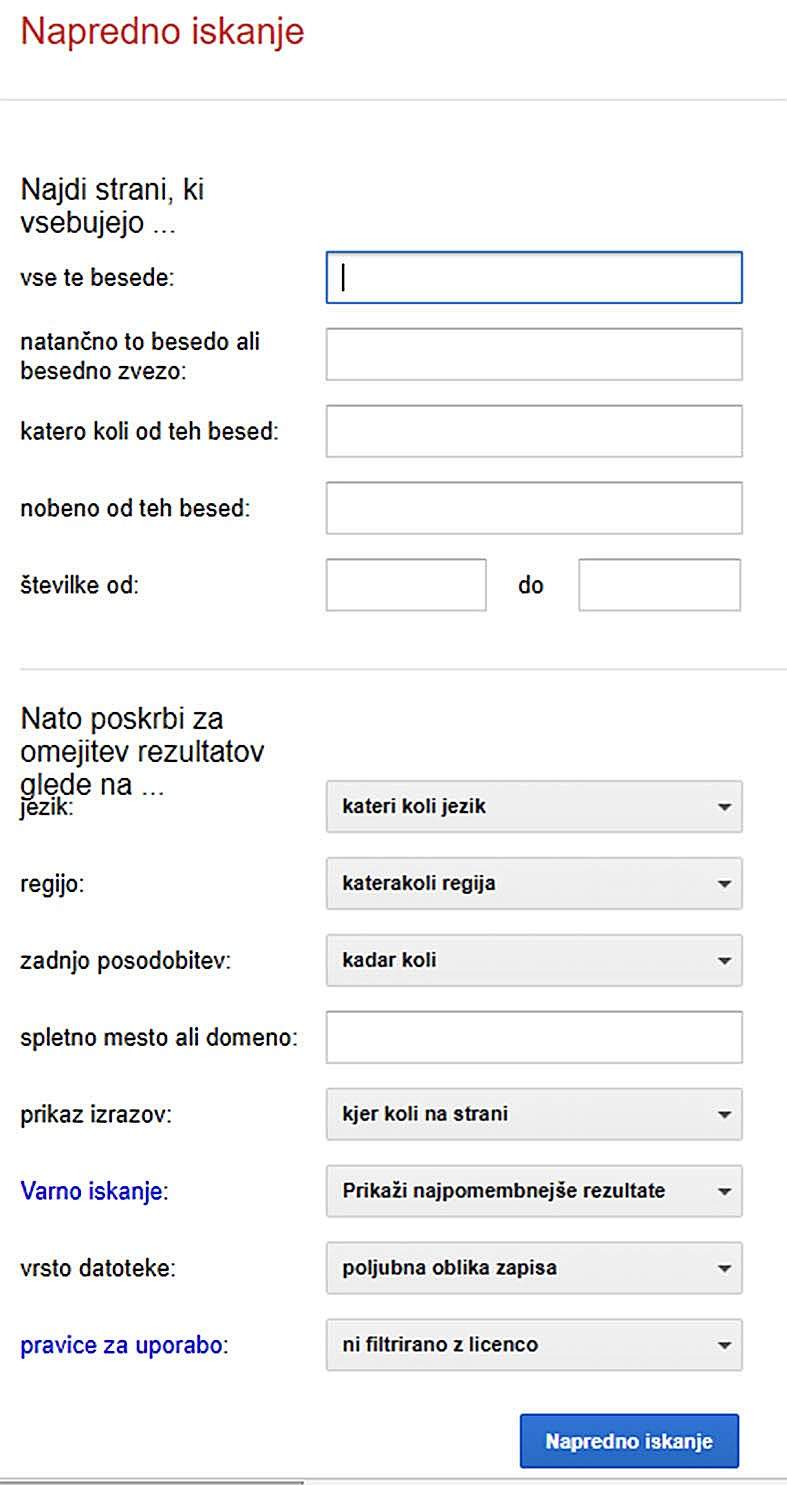Click the horizontal scrollbar at the bottom
This screenshot has width=787, height=1485.
click(150, 1481)
